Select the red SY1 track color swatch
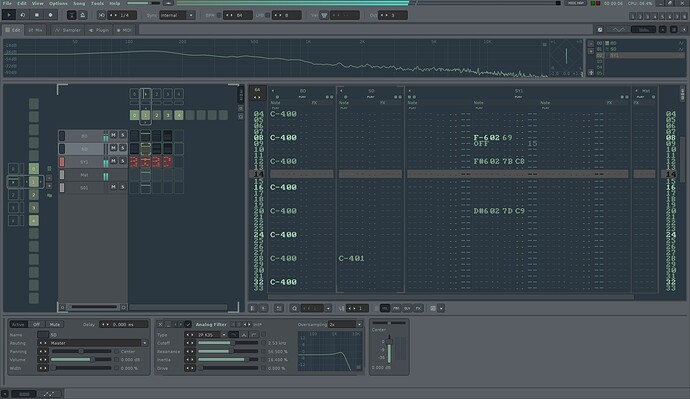 (x=62, y=161)
